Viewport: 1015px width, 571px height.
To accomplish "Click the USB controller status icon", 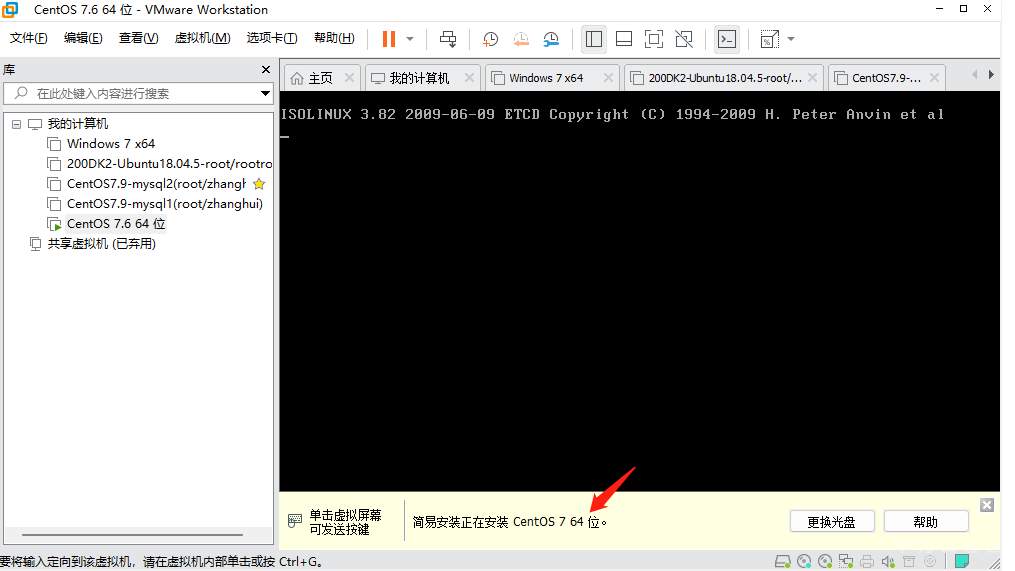I will (x=909, y=561).
